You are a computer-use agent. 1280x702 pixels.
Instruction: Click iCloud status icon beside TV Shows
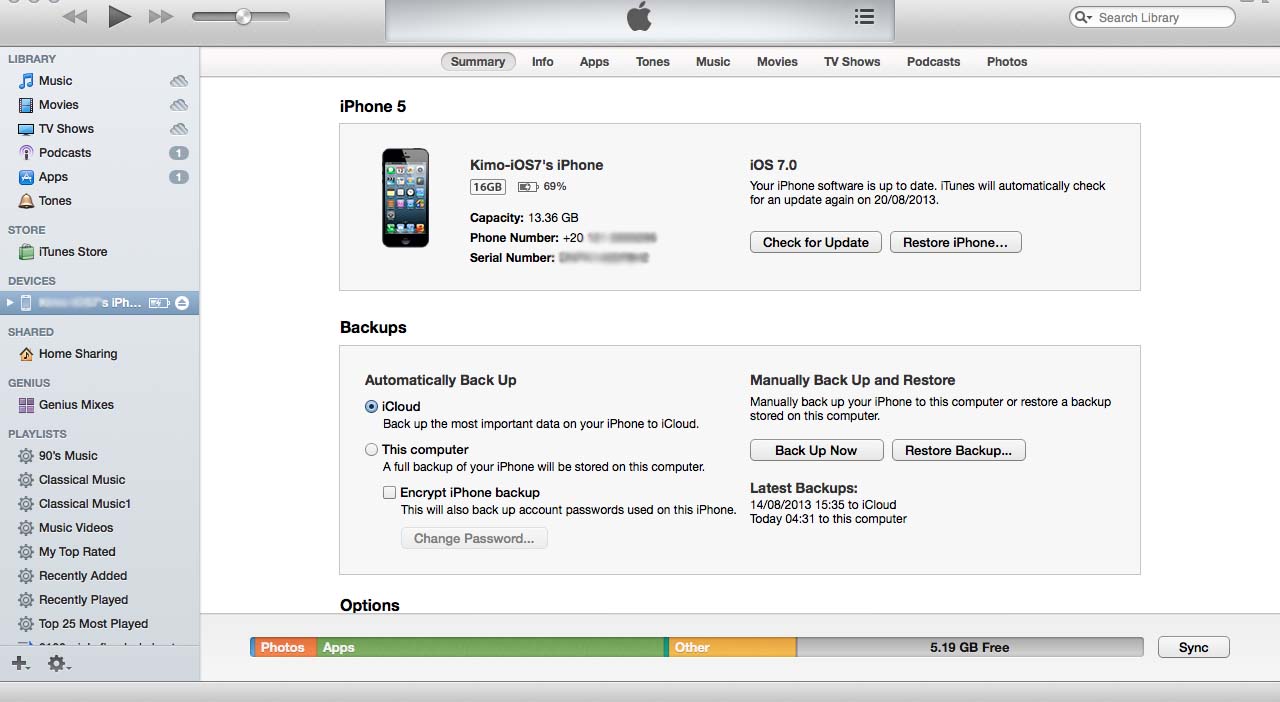[178, 129]
